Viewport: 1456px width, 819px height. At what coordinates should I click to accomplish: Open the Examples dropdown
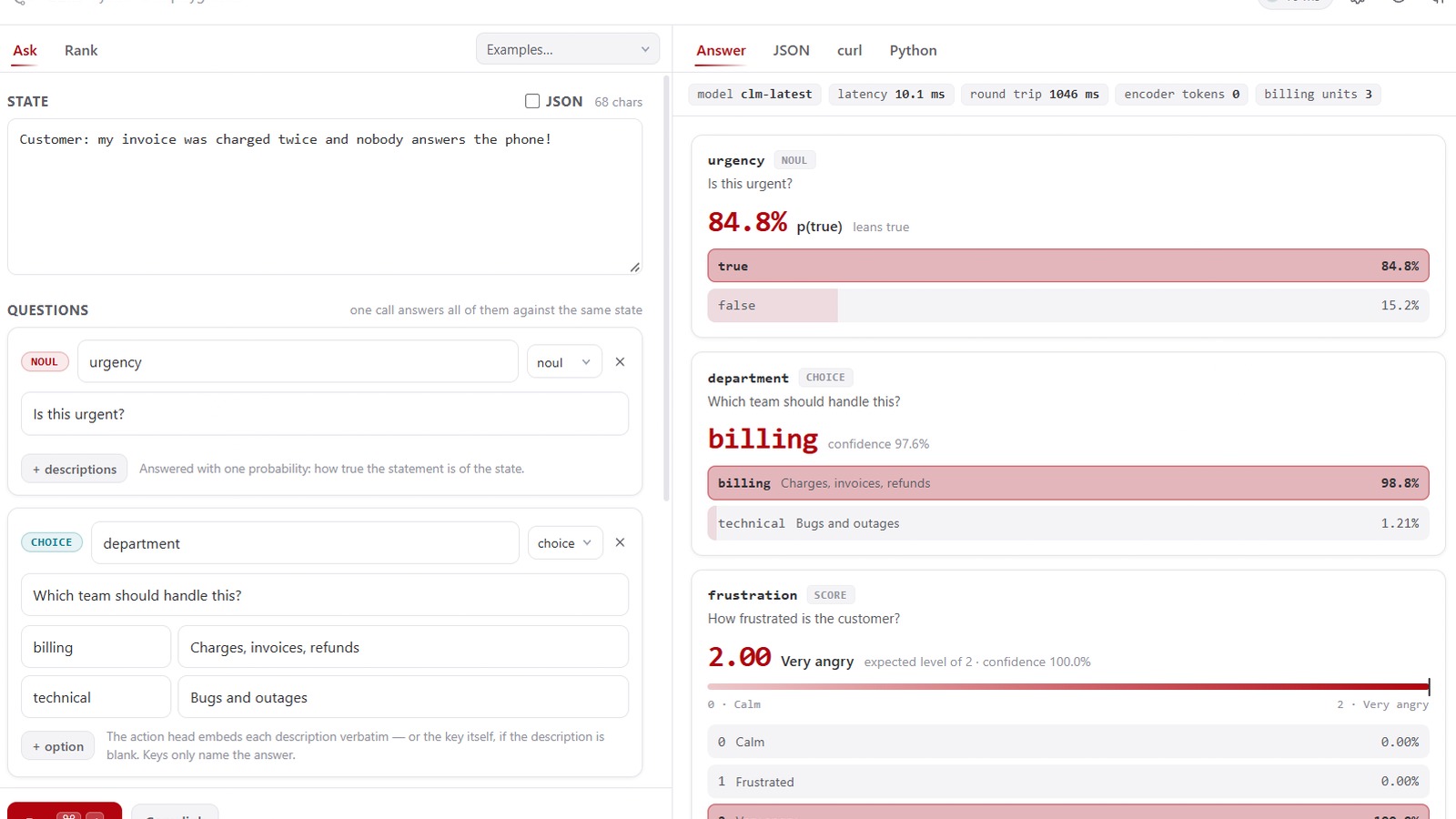point(568,49)
